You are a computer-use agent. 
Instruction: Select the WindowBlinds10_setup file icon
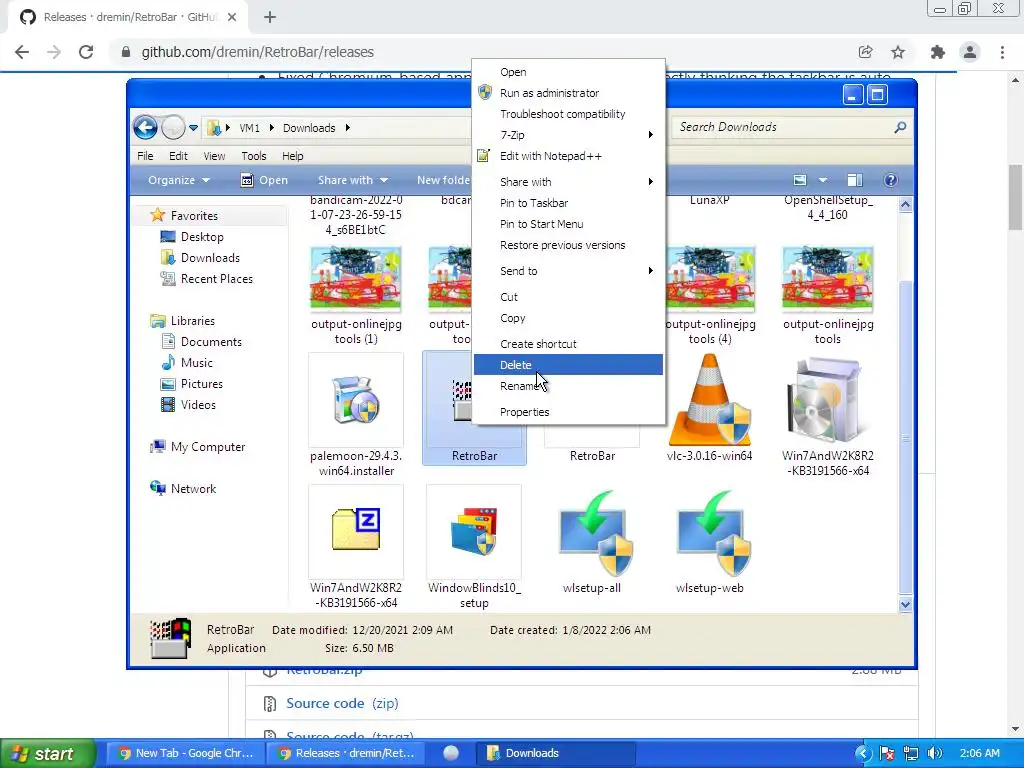click(x=474, y=532)
